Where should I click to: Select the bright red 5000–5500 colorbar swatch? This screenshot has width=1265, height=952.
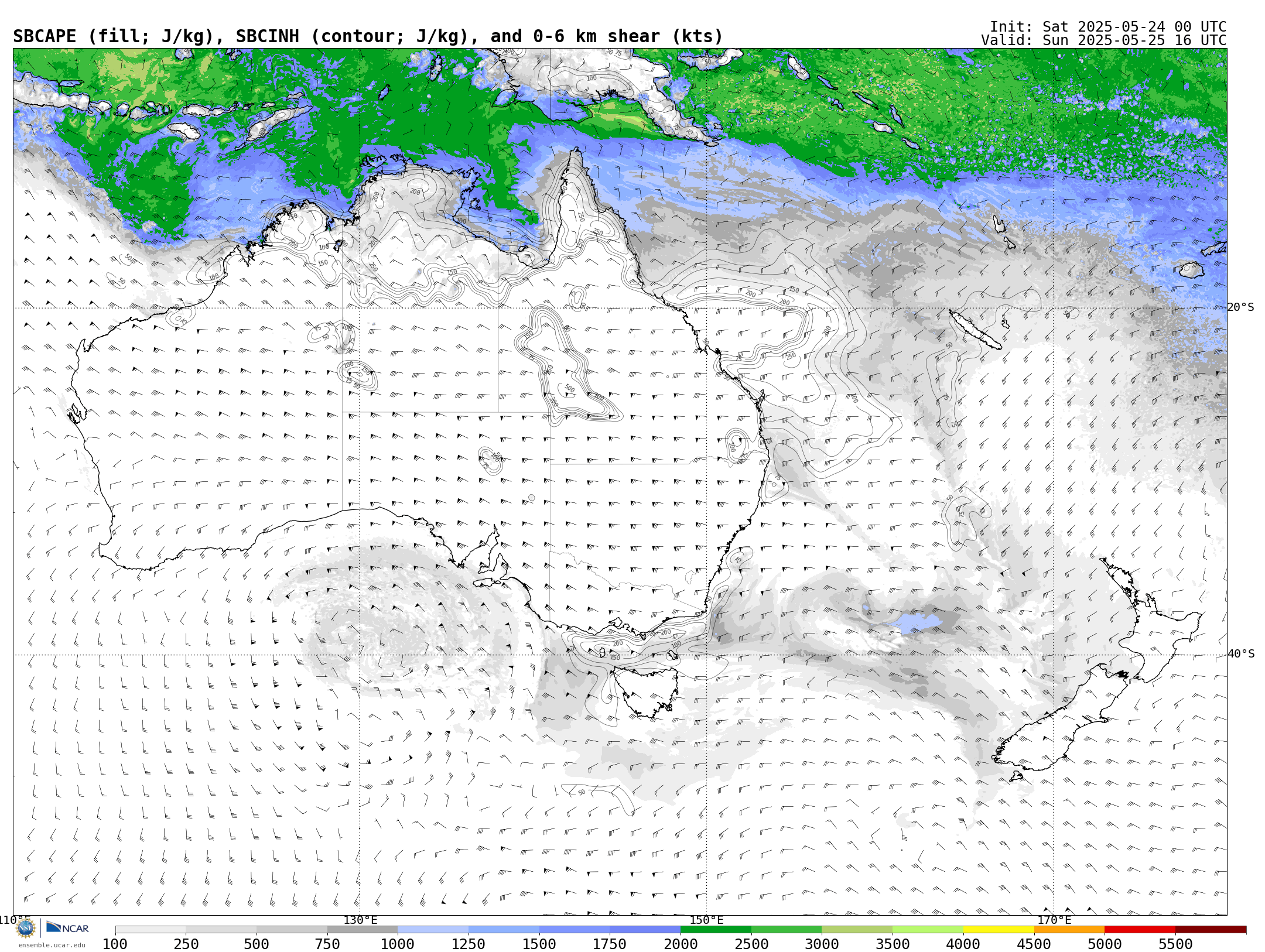pyautogui.click(x=1140, y=929)
